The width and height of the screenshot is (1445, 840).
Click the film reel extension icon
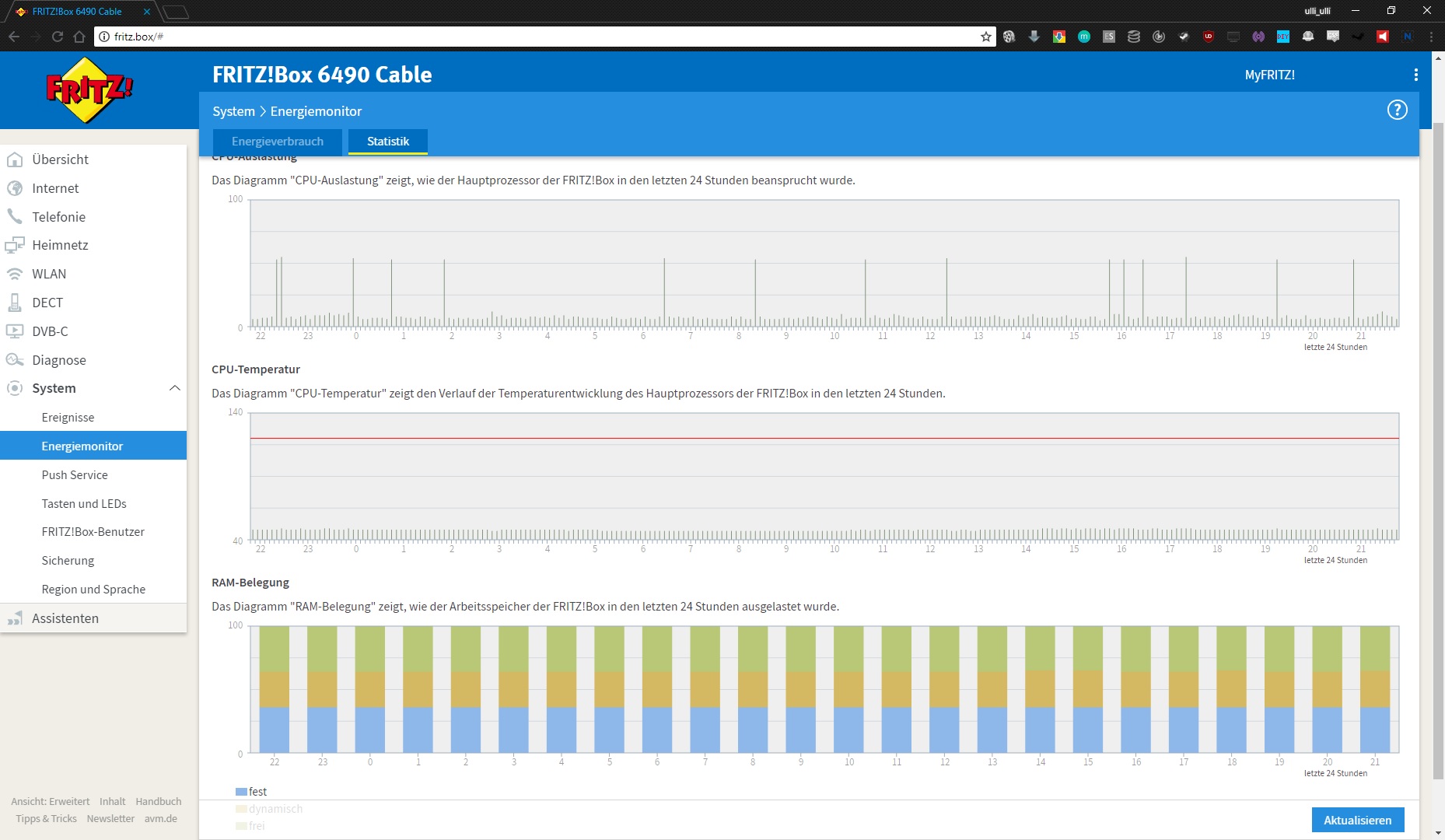(1009, 37)
